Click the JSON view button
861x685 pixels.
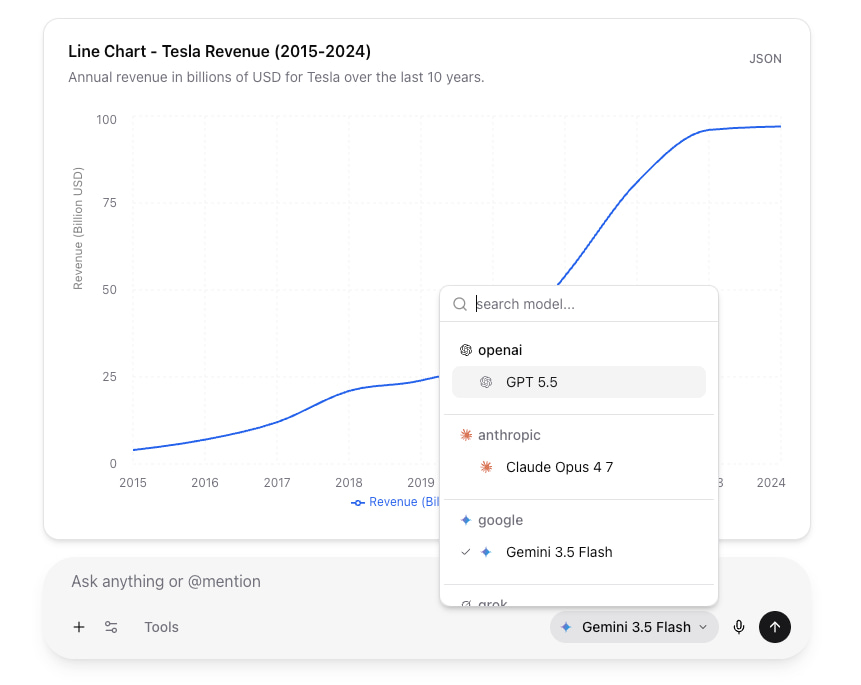tap(765, 59)
